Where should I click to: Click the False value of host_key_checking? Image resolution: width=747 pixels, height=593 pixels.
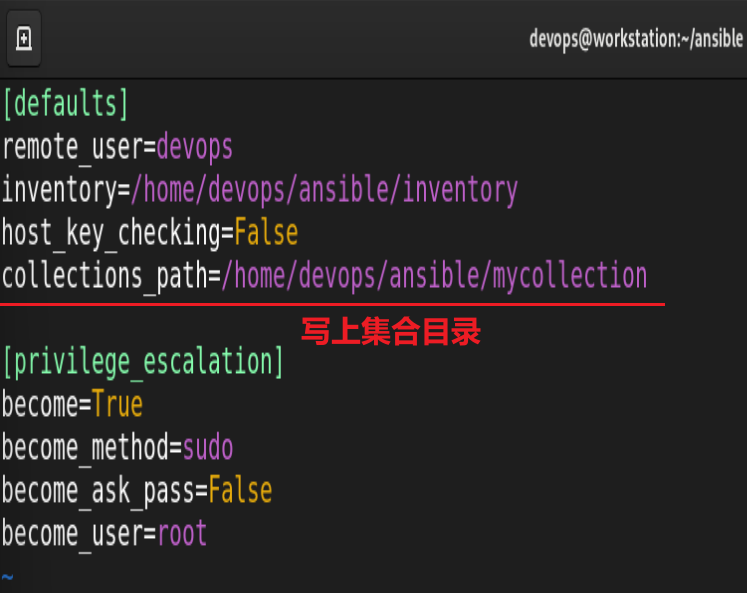point(266,233)
